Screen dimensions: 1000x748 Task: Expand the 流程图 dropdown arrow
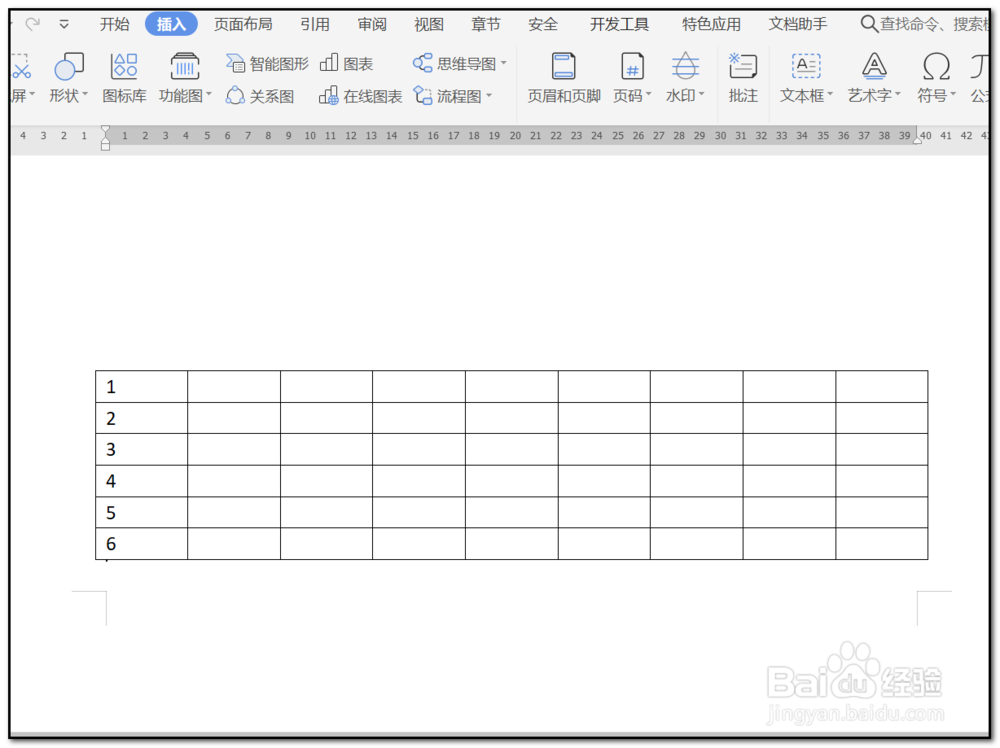[489, 95]
